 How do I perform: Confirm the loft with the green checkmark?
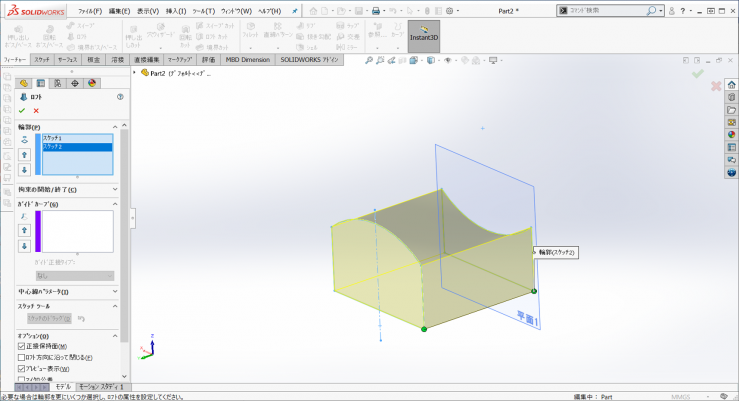coord(22,110)
